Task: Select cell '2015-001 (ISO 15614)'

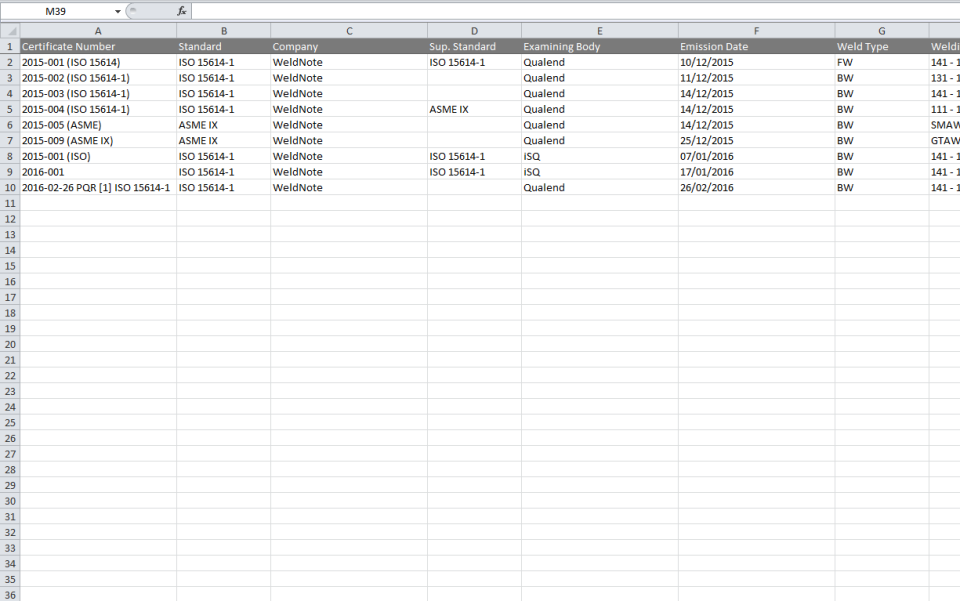Action: [x=98, y=62]
